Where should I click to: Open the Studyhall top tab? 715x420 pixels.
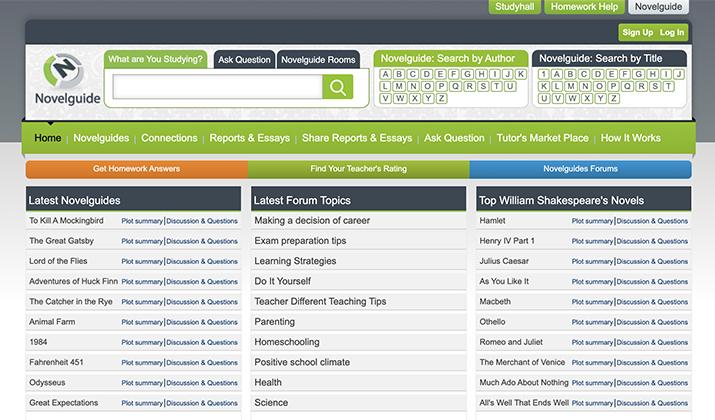click(x=514, y=7)
